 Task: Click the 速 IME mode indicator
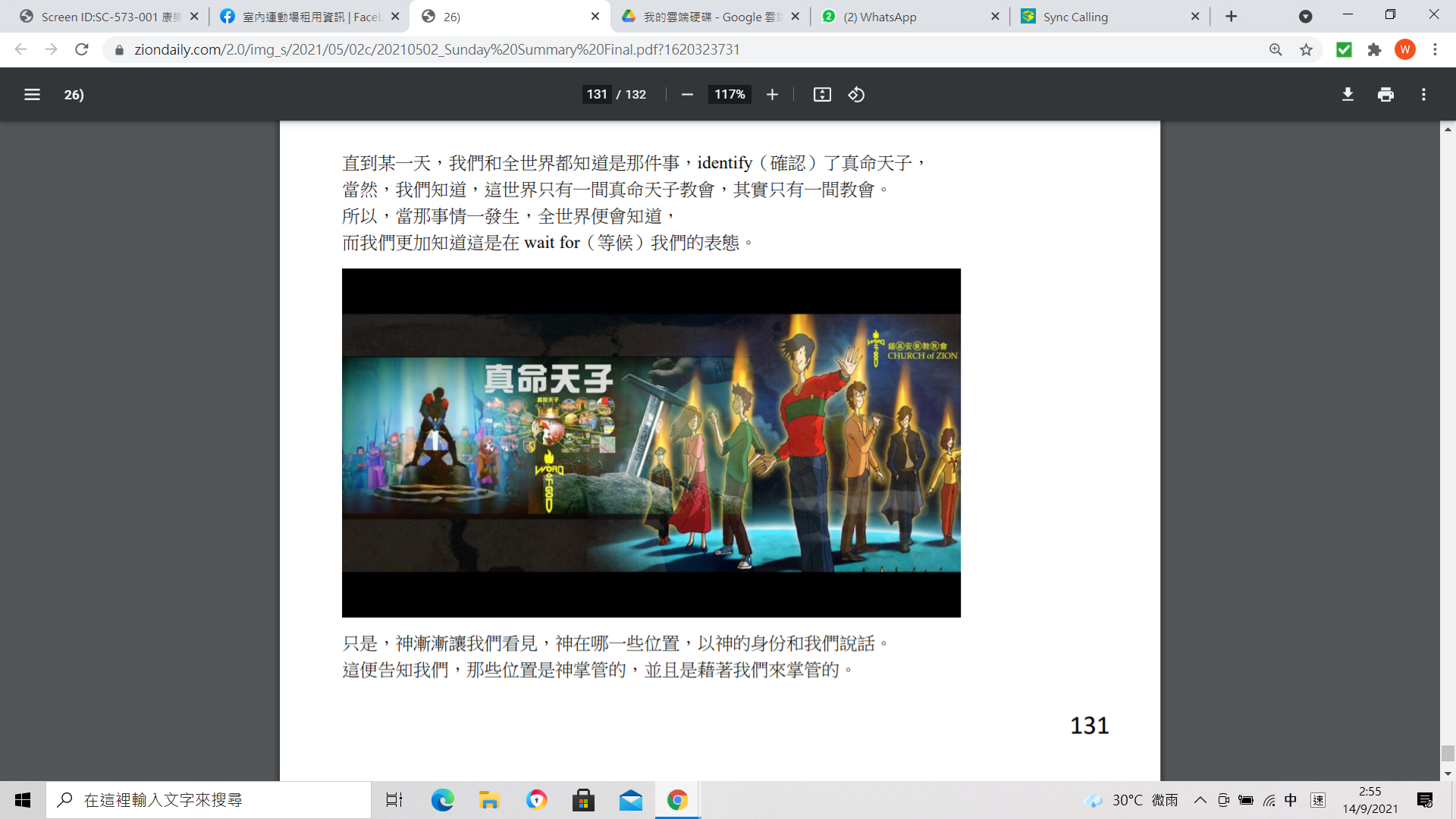[x=1318, y=800]
